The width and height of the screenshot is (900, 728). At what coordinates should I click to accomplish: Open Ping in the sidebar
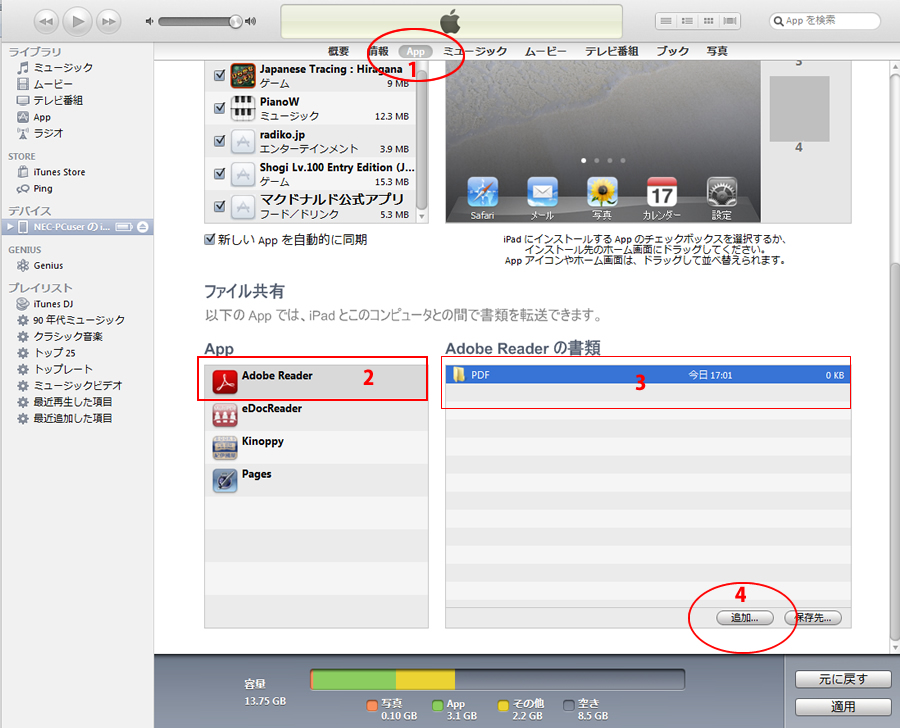tap(34, 188)
